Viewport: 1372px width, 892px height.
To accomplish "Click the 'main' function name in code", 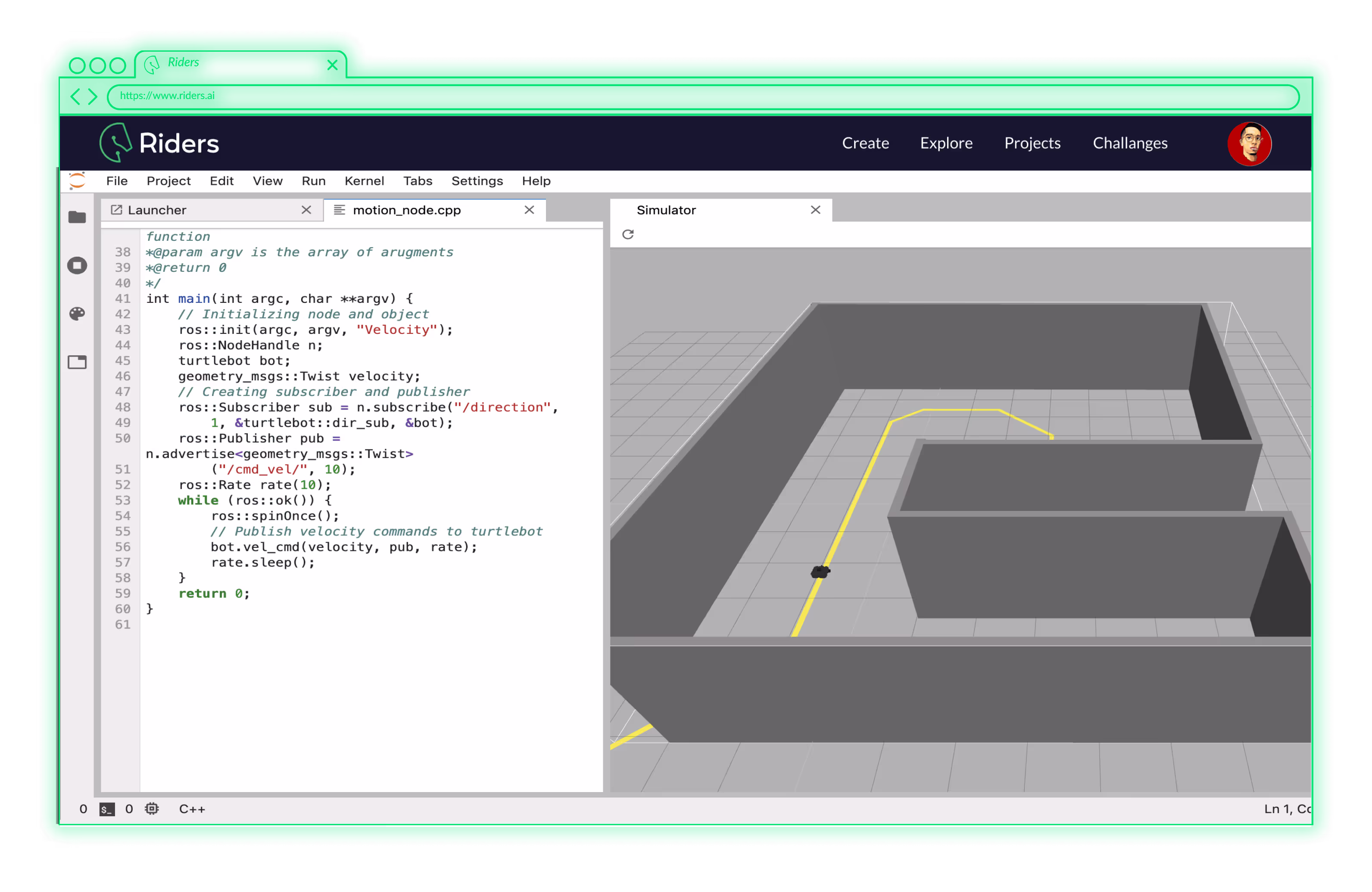I will pyautogui.click(x=194, y=298).
